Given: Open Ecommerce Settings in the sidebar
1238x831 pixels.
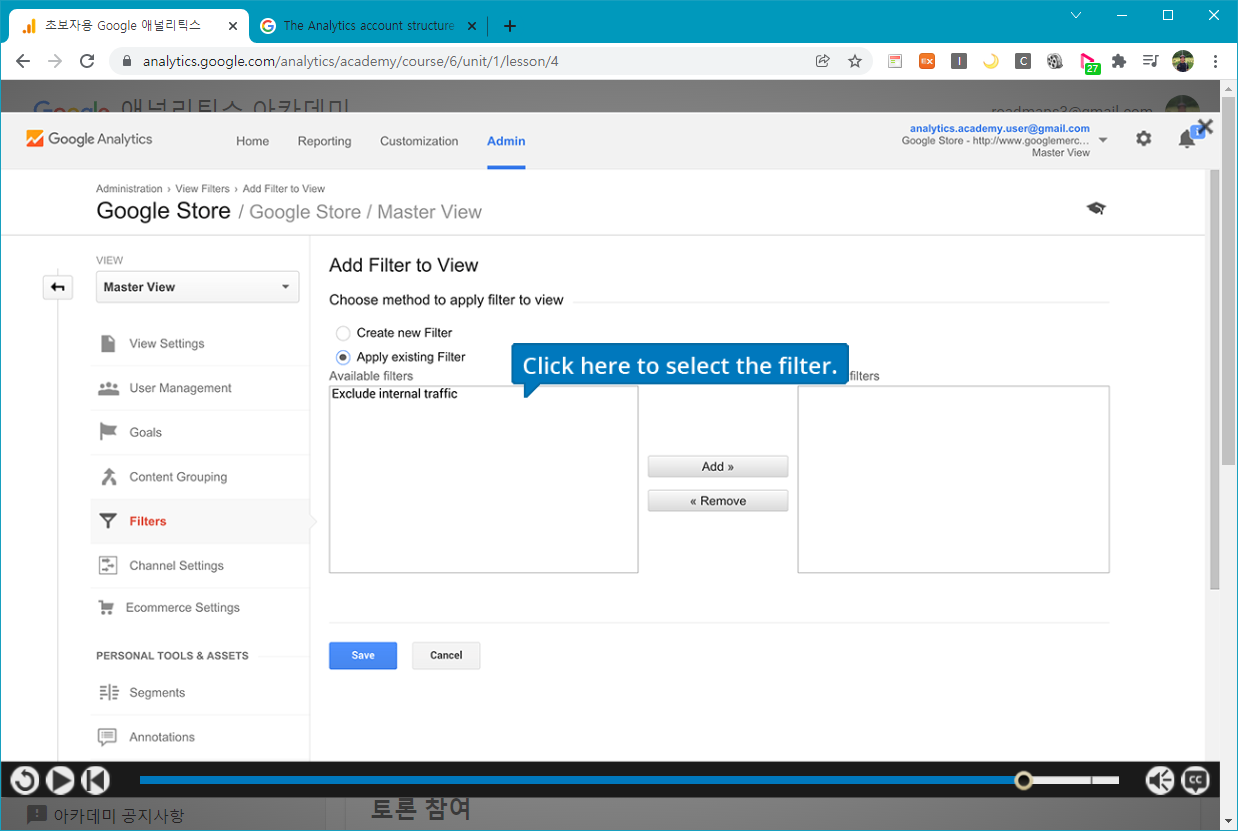Looking at the screenshot, I should pos(182,608).
